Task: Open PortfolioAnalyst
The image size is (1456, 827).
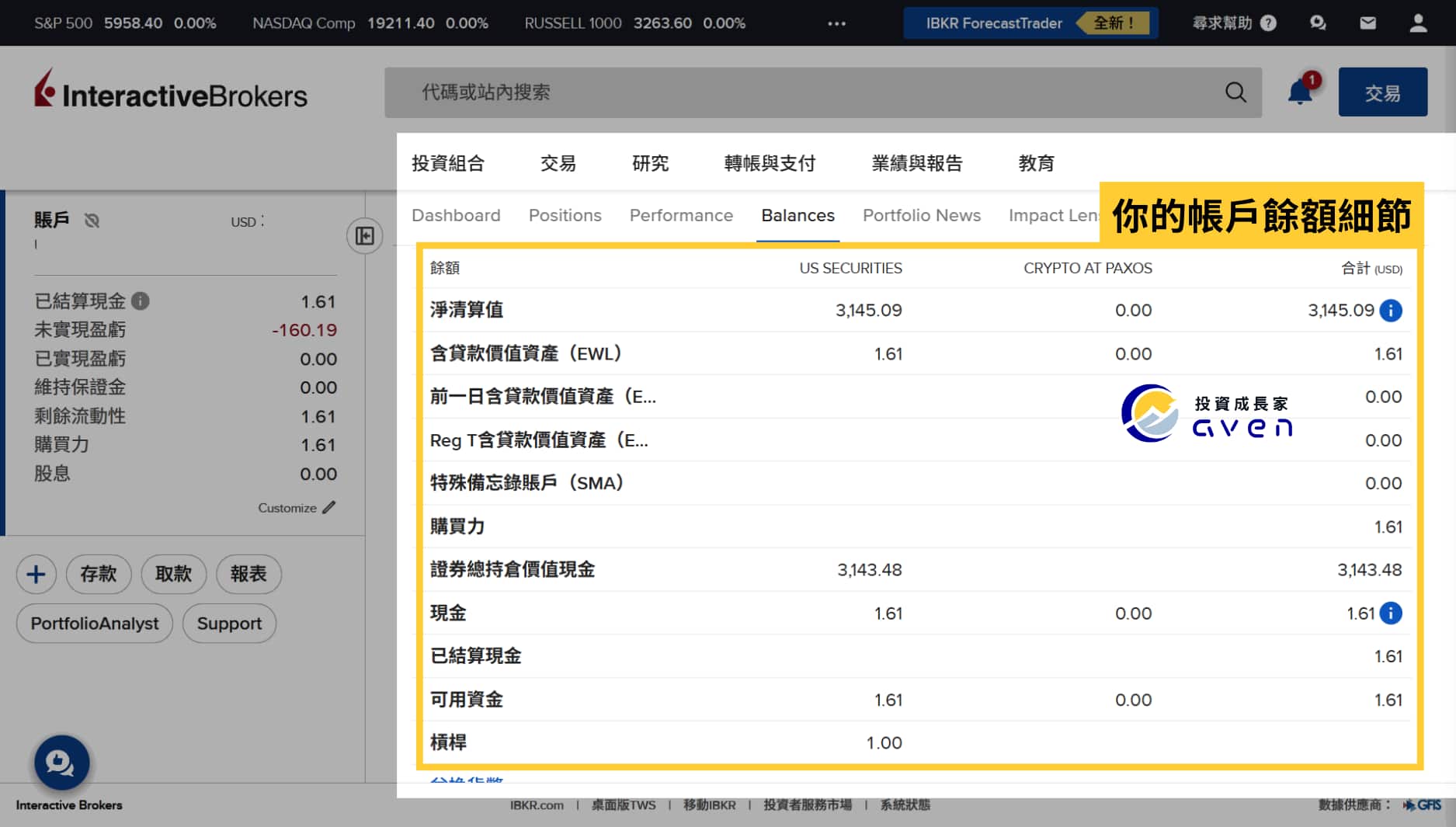Action: [x=95, y=624]
